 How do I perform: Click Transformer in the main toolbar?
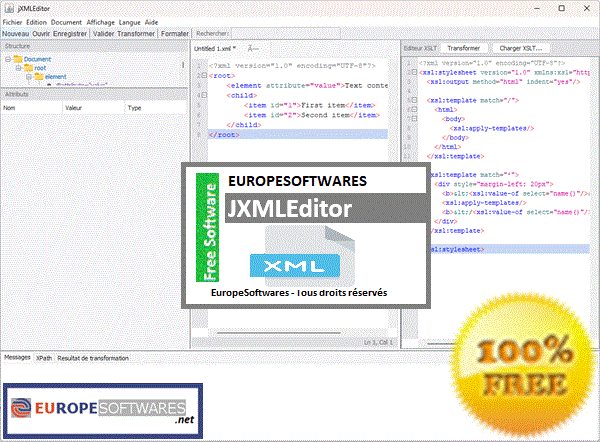(136, 34)
